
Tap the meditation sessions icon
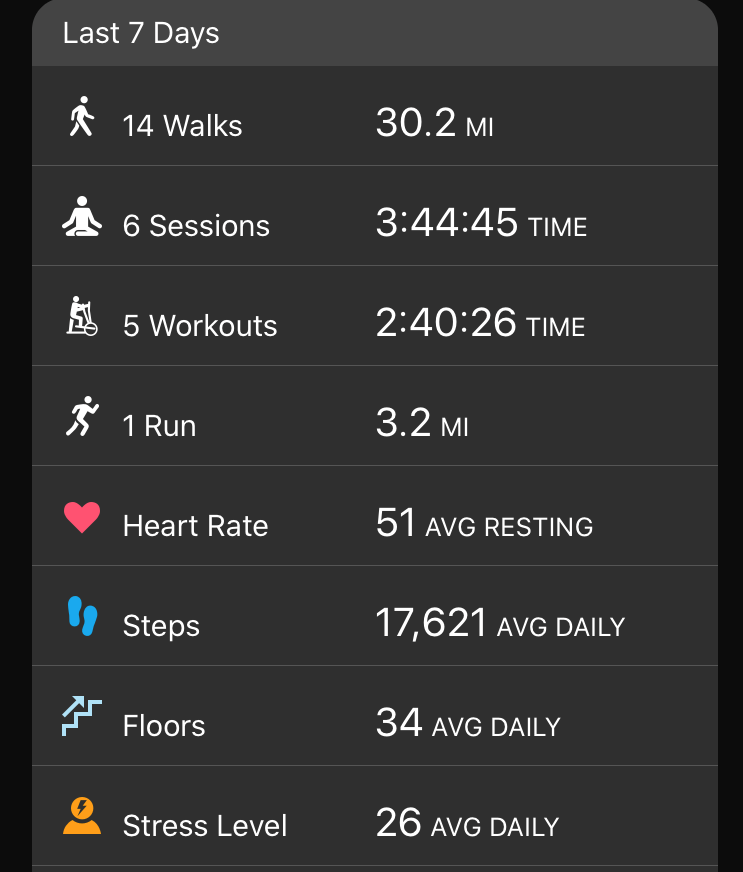(x=82, y=216)
